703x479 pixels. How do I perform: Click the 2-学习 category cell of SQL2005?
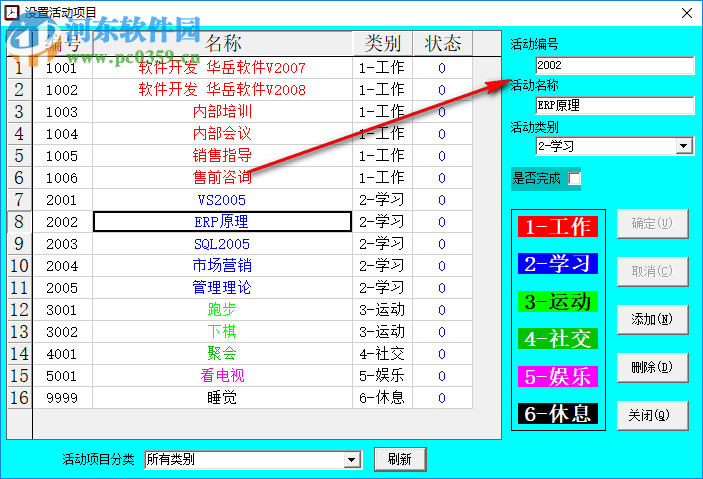382,244
